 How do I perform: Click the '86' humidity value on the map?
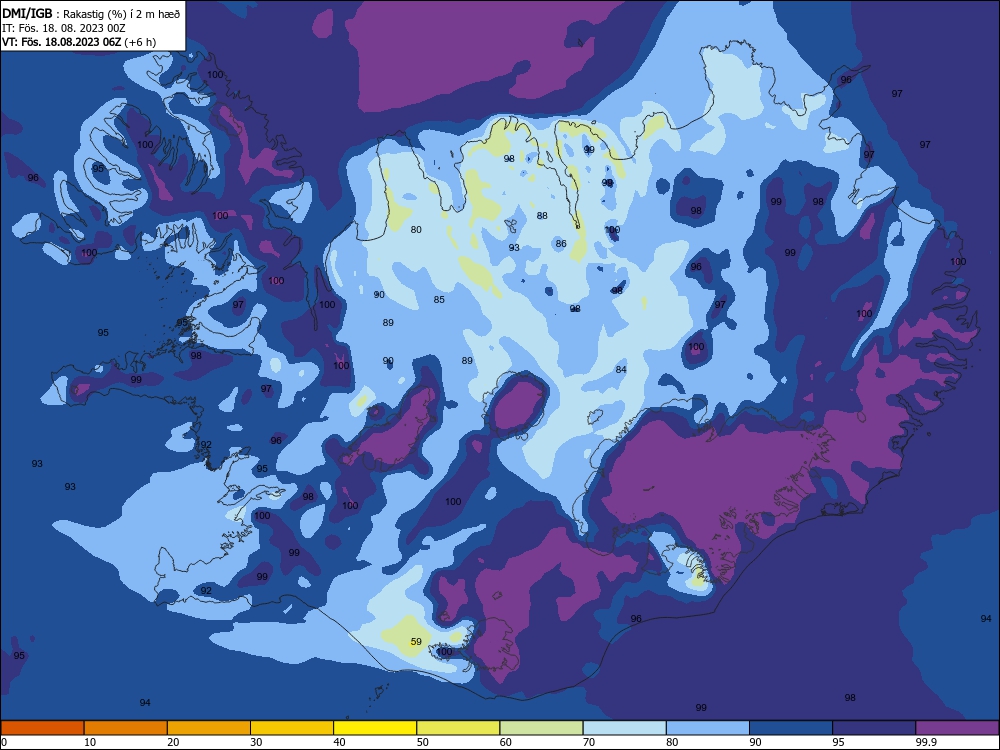click(x=561, y=244)
